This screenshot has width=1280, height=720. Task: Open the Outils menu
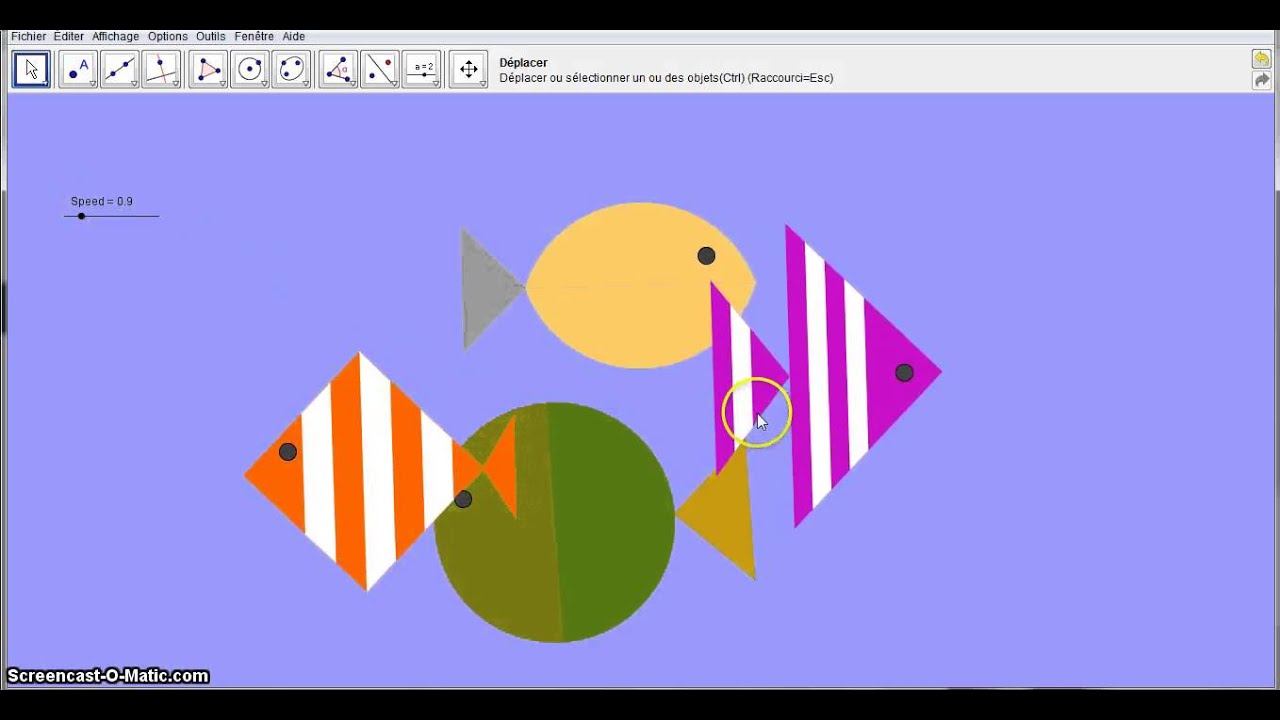point(210,36)
